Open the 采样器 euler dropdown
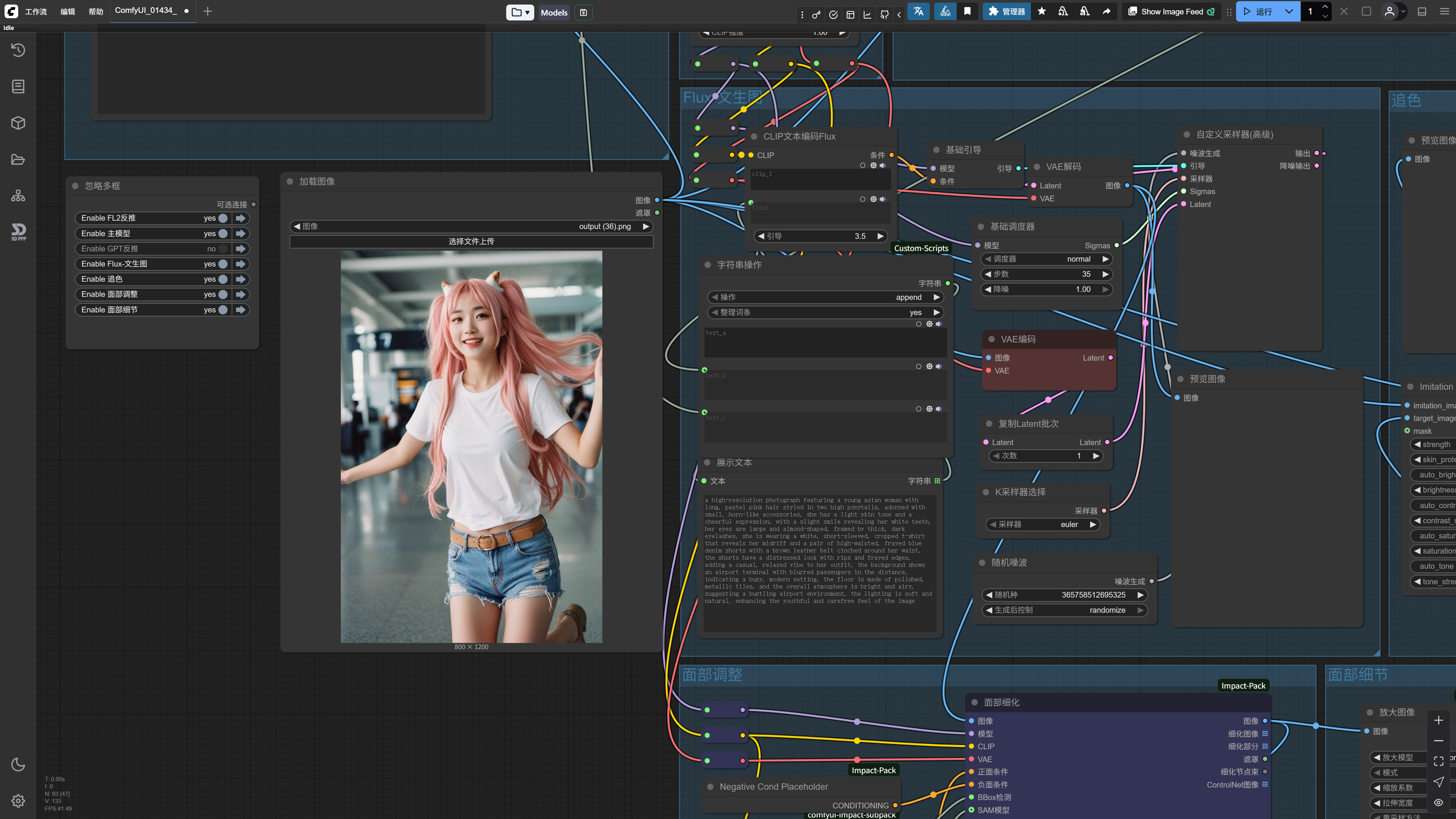Screen dimensions: 1456x819 [1043, 524]
